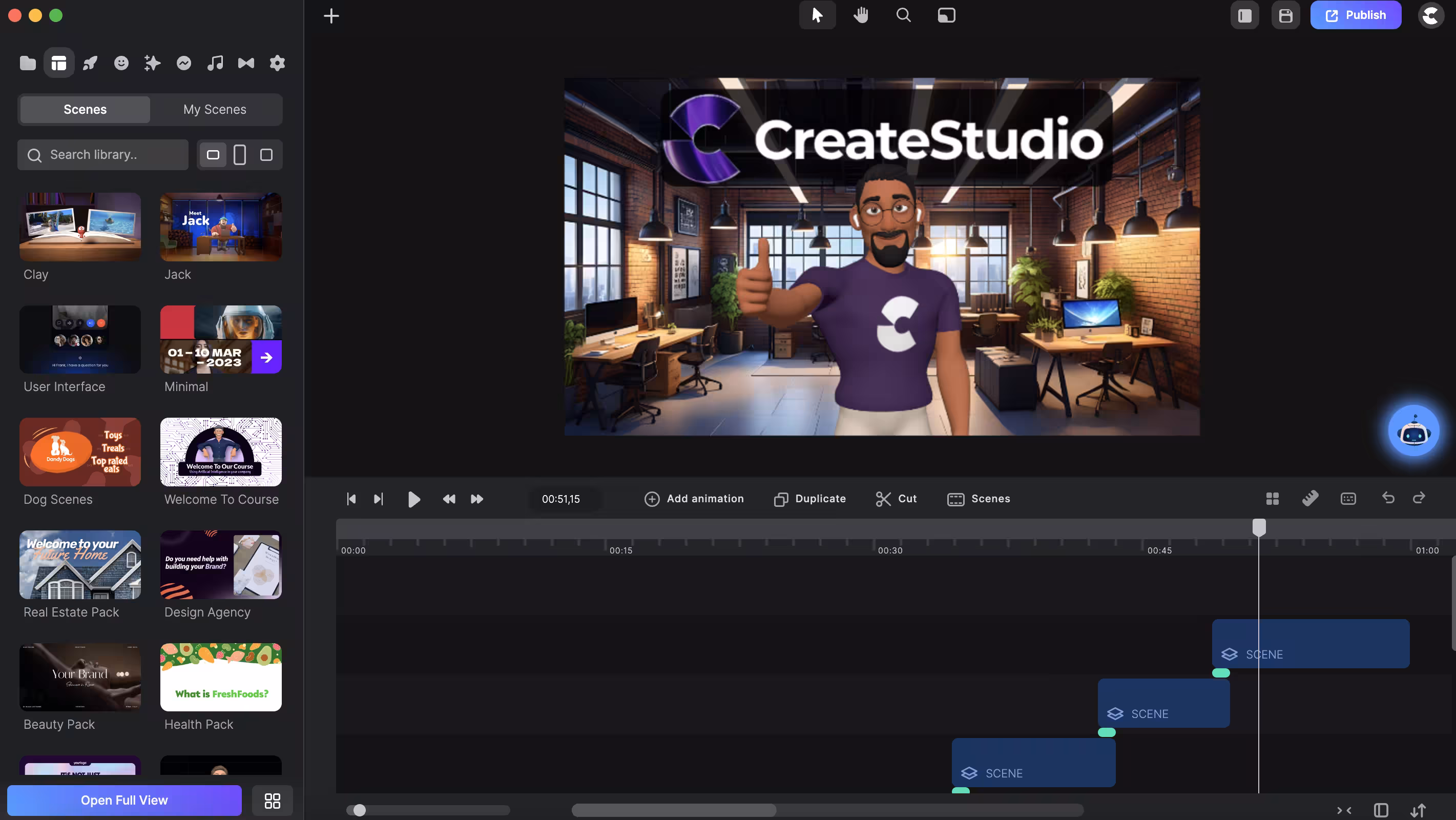The width and height of the screenshot is (1456, 820).
Task: Open the rocket templates panel
Action: 90,63
